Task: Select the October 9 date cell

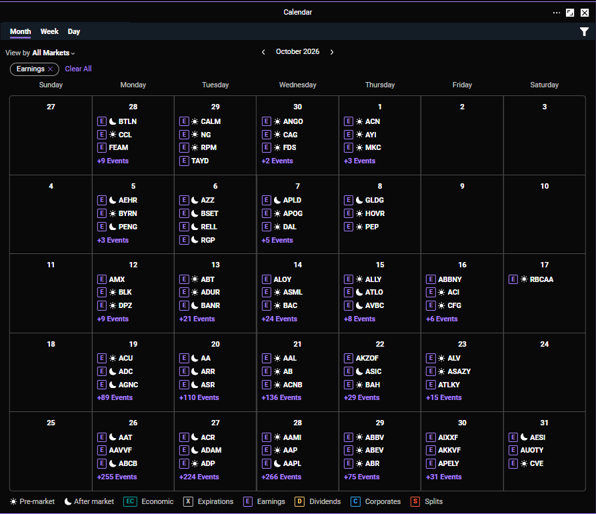Action: [x=462, y=214]
